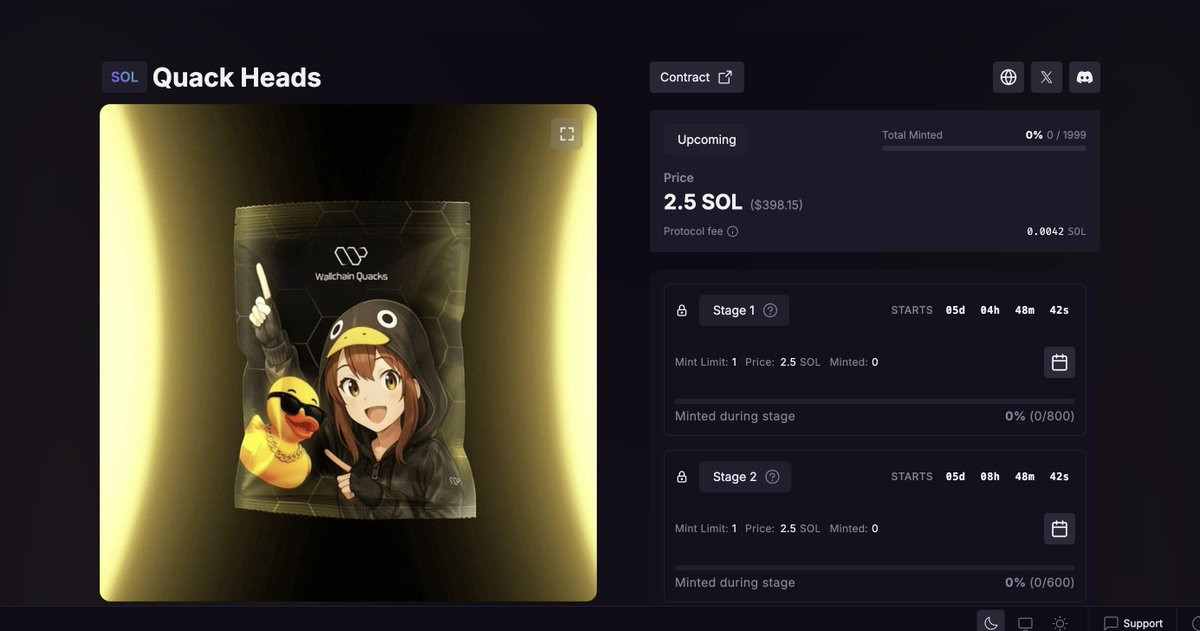Click the Stage 2 help question mark

(772, 477)
